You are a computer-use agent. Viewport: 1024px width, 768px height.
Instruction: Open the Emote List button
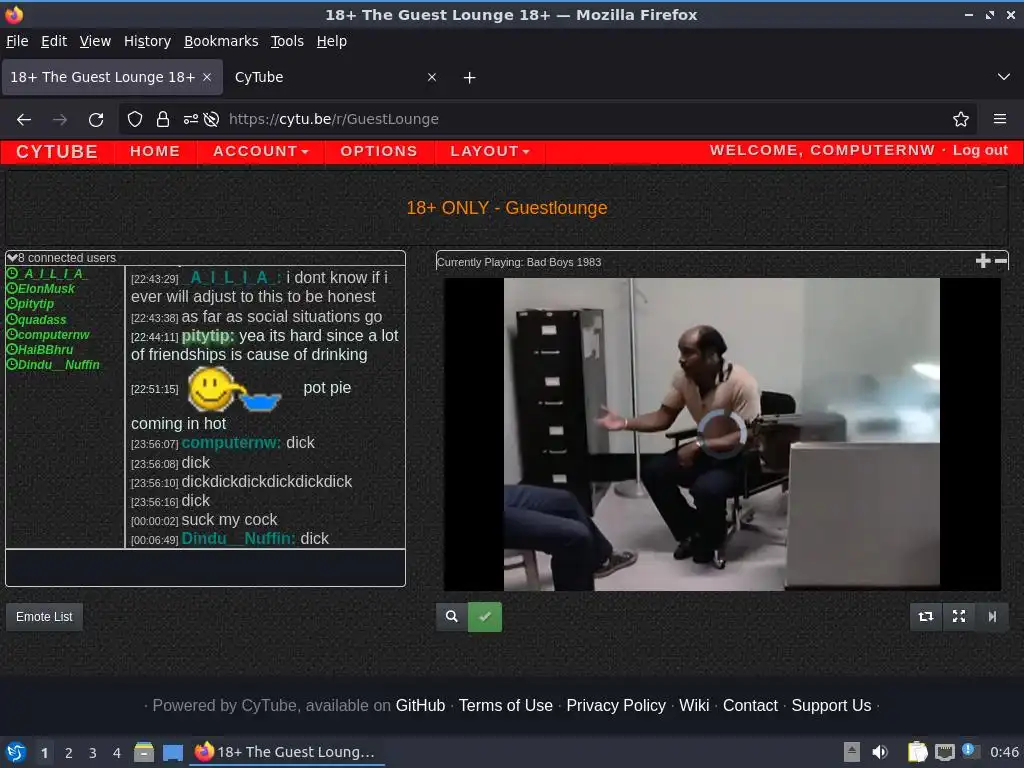[44, 616]
